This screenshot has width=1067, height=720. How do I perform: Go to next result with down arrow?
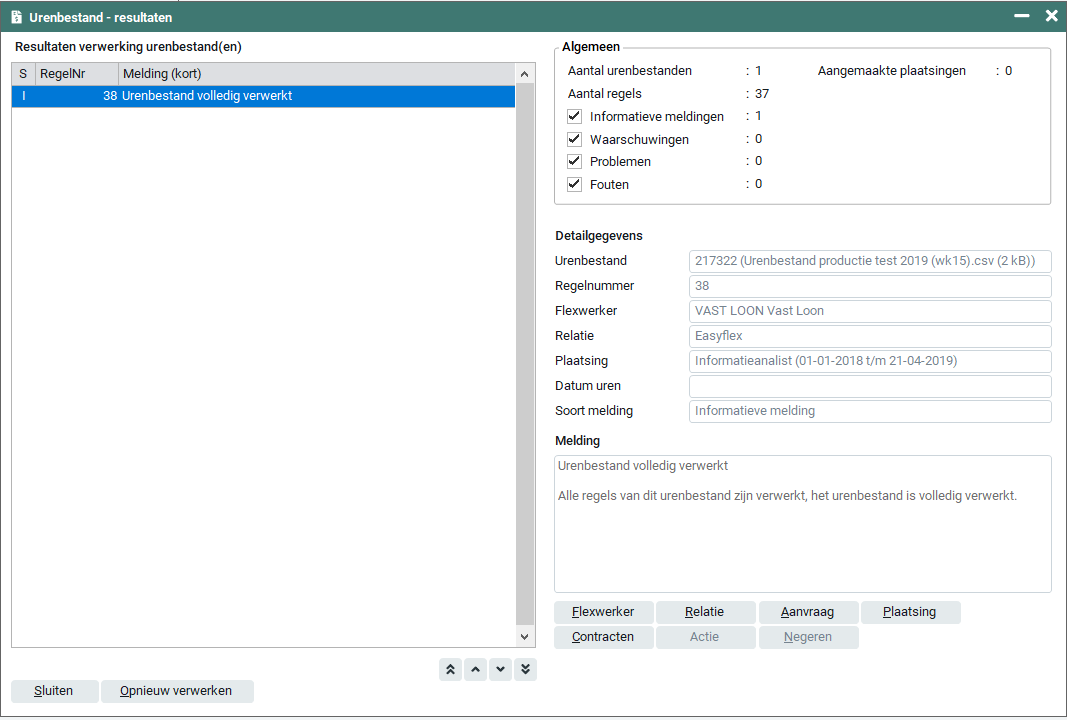[x=501, y=670]
